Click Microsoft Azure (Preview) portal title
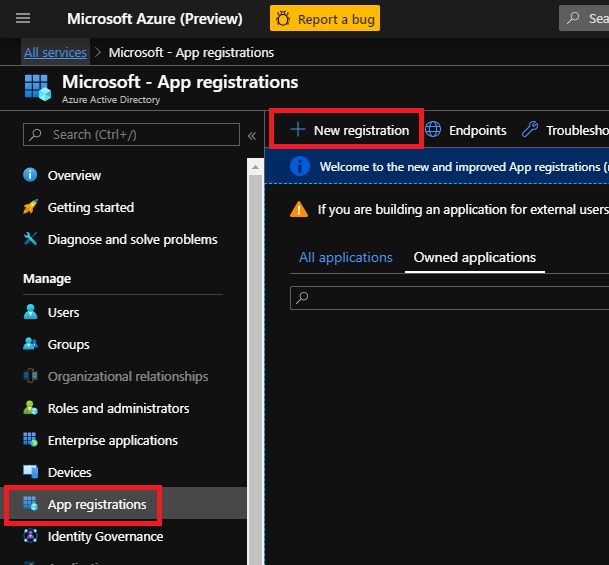609x565 pixels. point(155,19)
